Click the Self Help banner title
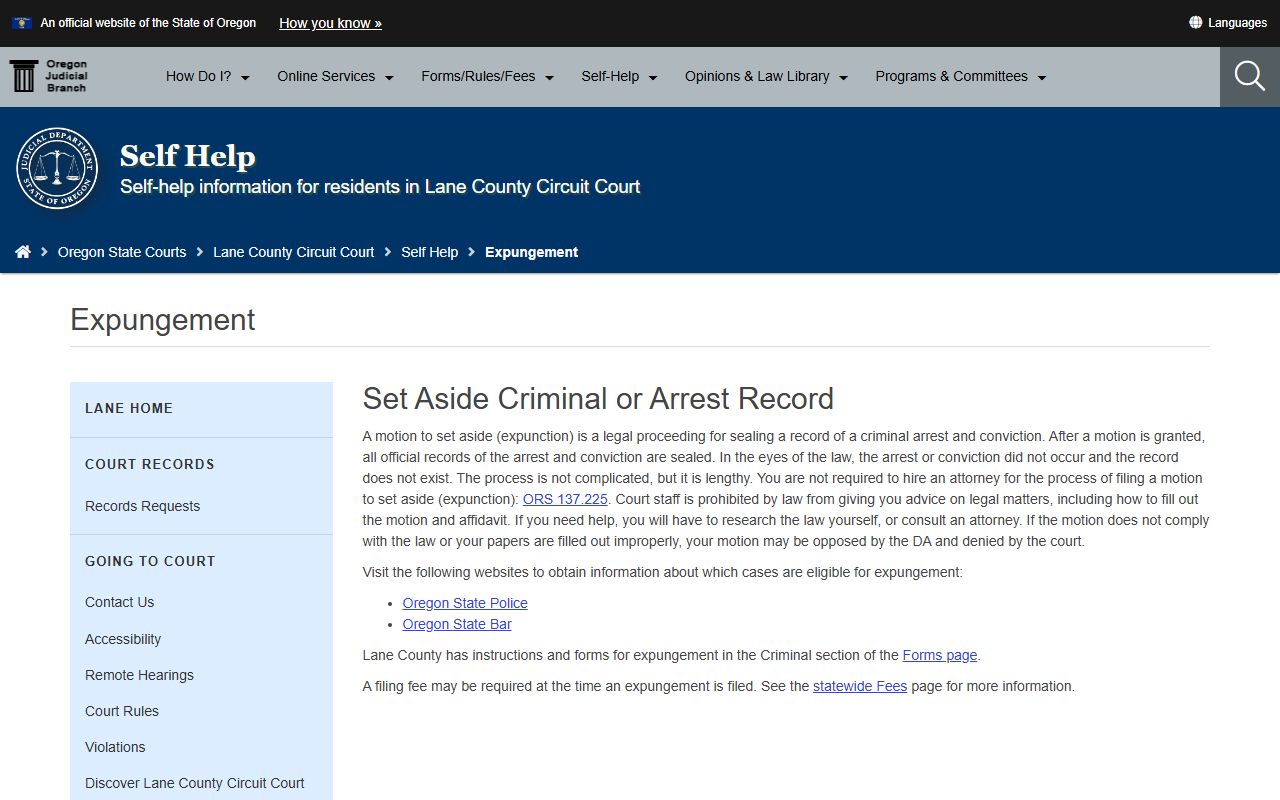The image size is (1280, 800). point(188,156)
